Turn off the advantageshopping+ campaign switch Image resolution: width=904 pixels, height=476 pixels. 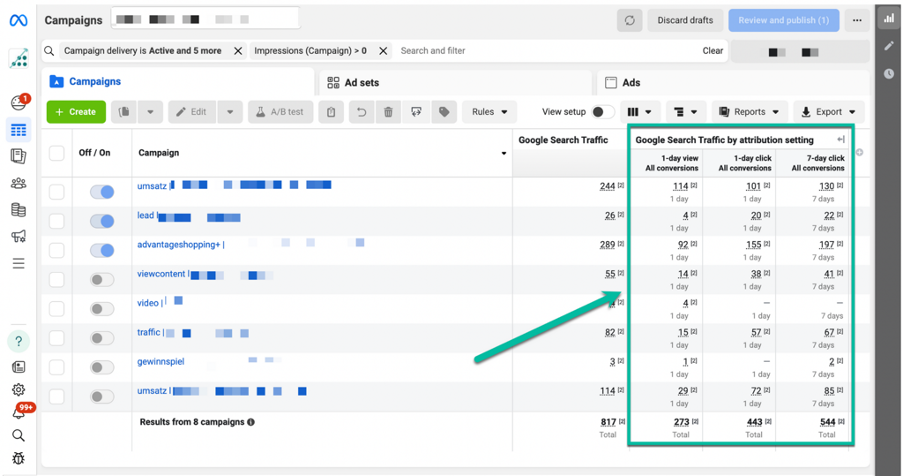click(102, 250)
